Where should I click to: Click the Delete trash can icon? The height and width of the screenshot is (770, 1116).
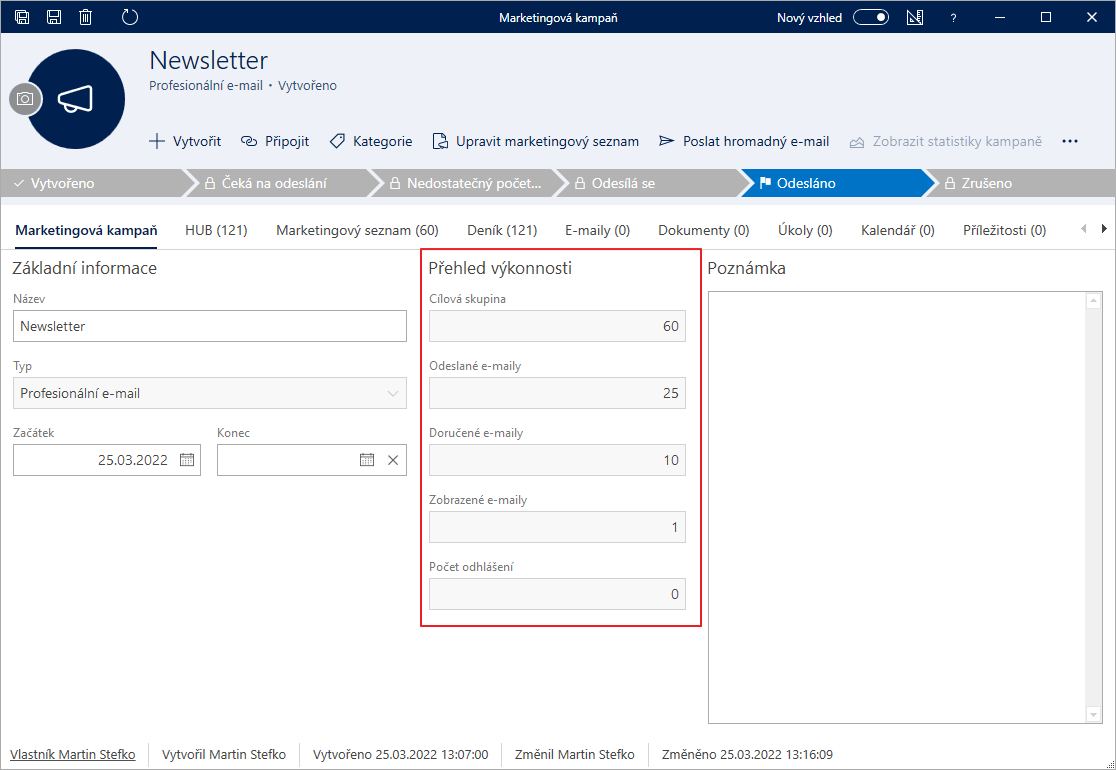pos(85,17)
